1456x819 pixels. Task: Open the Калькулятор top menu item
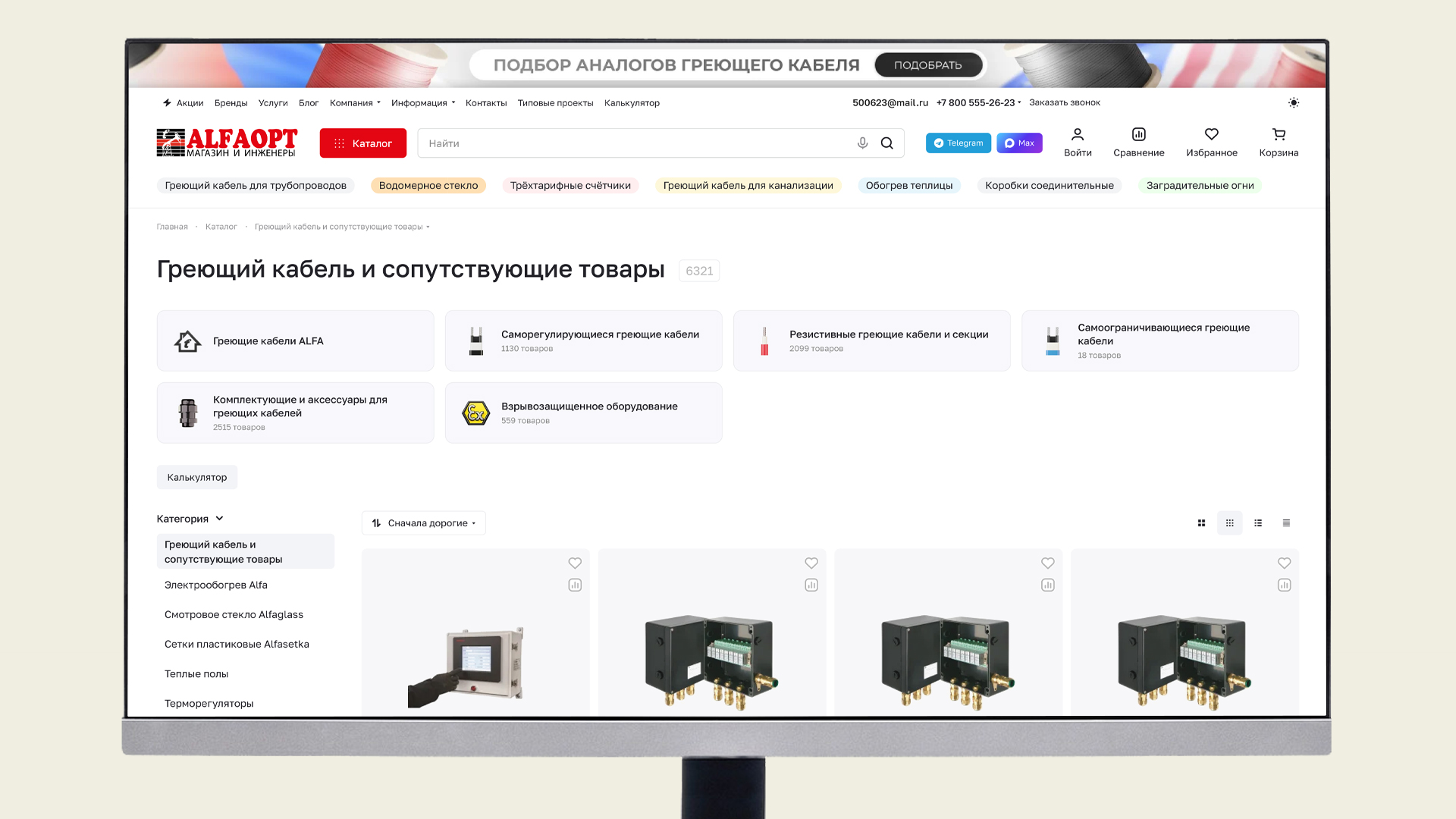(632, 103)
